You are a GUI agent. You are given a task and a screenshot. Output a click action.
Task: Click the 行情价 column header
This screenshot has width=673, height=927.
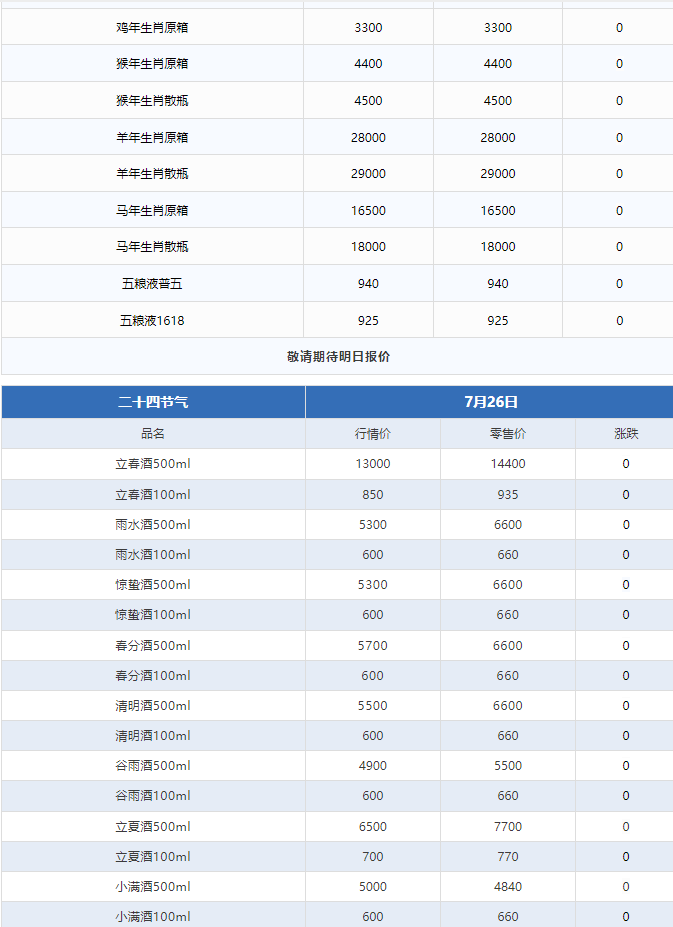click(x=373, y=433)
